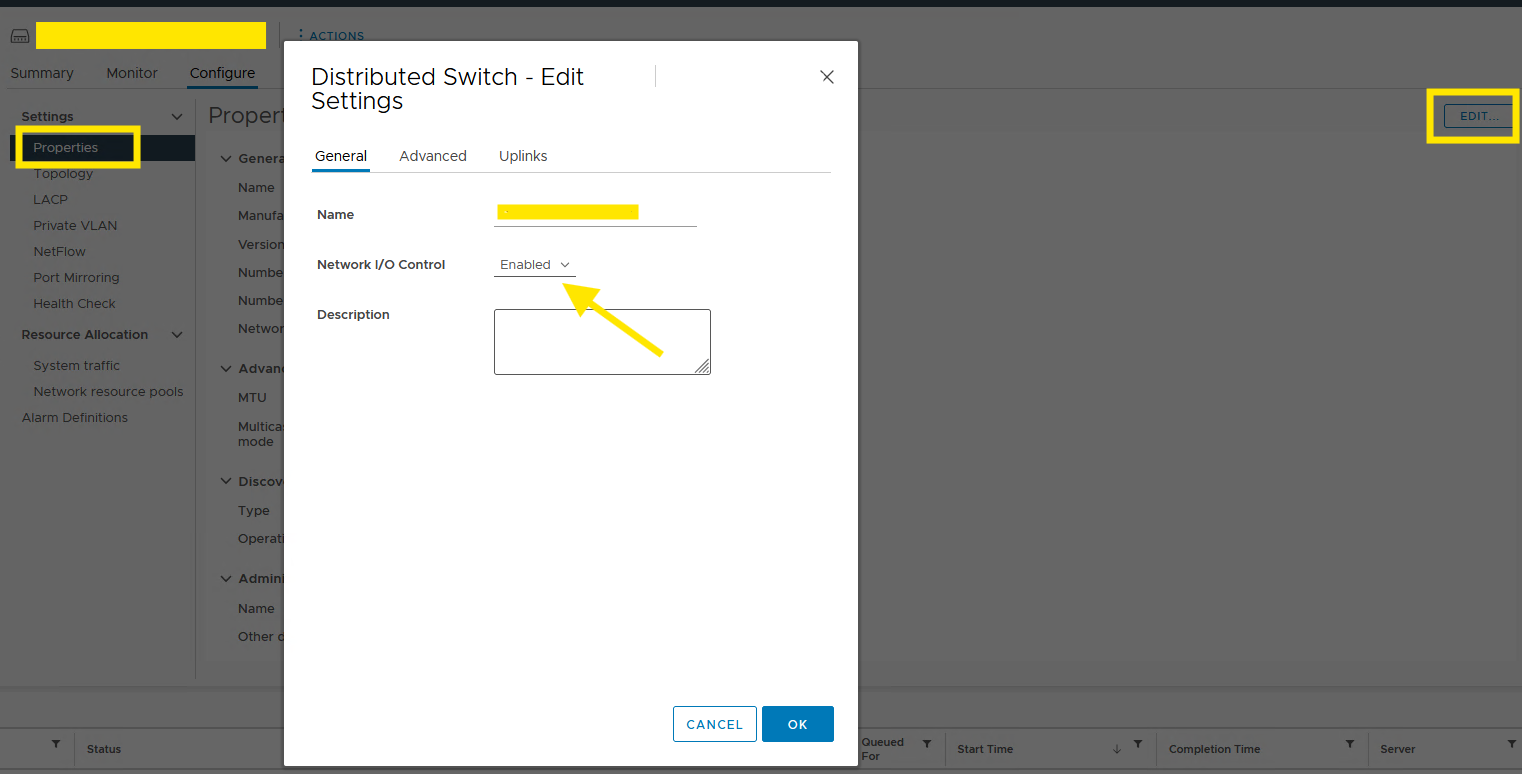The width and height of the screenshot is (1522, 774).
Task: Click inside the Description text area
Action: click(x=602, y=342)
